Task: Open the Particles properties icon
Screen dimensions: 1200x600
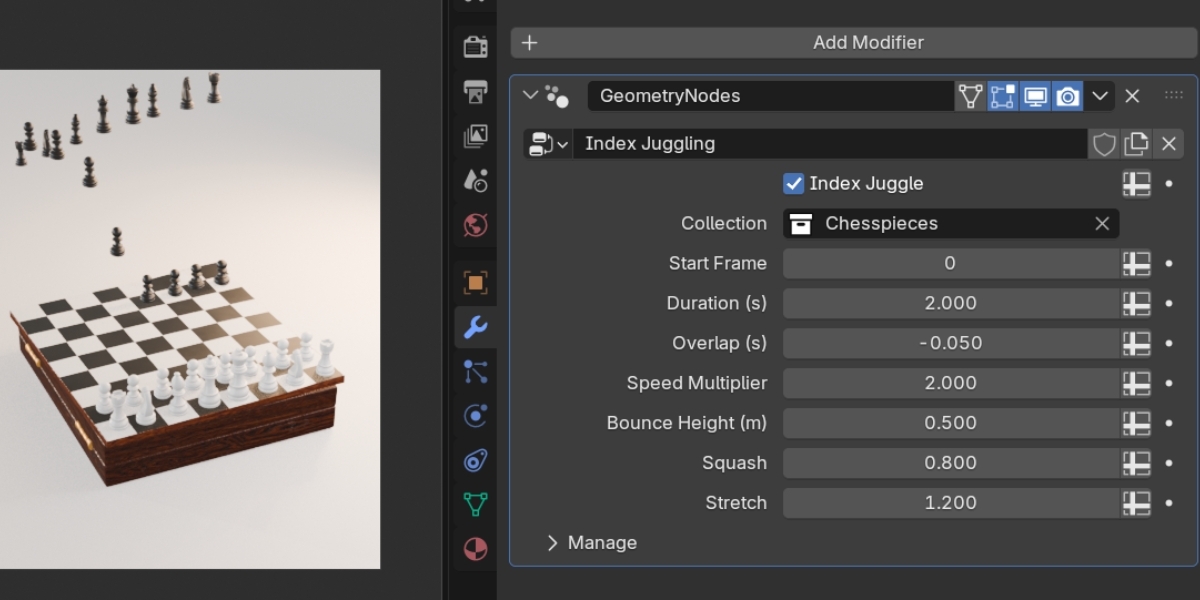Action: coord(476,372)
